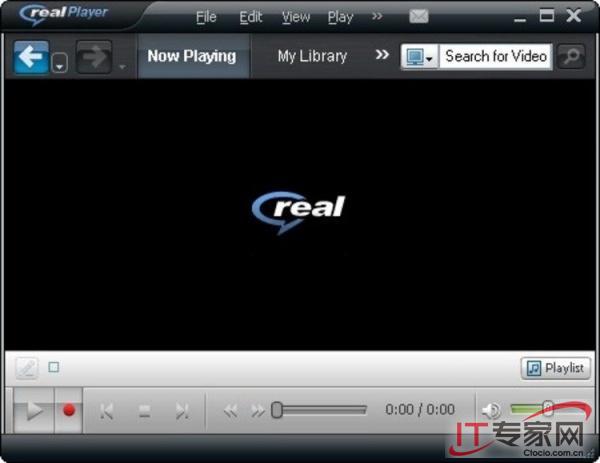
Task: Open the back history dropdown
Action: coord(60,65)
